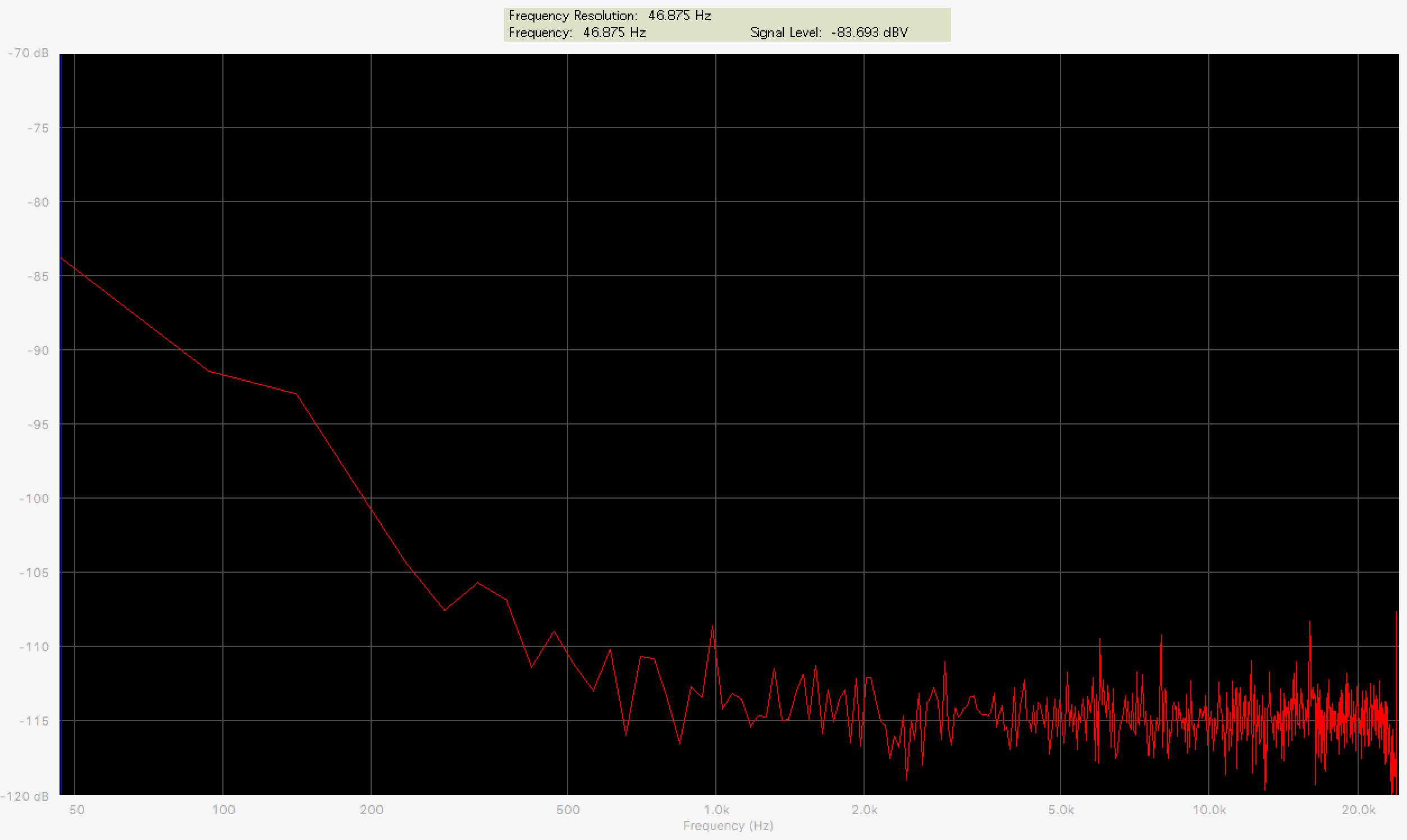Click the -70 dB axis label
1407x840 pixels.
(x=29, y=53)
